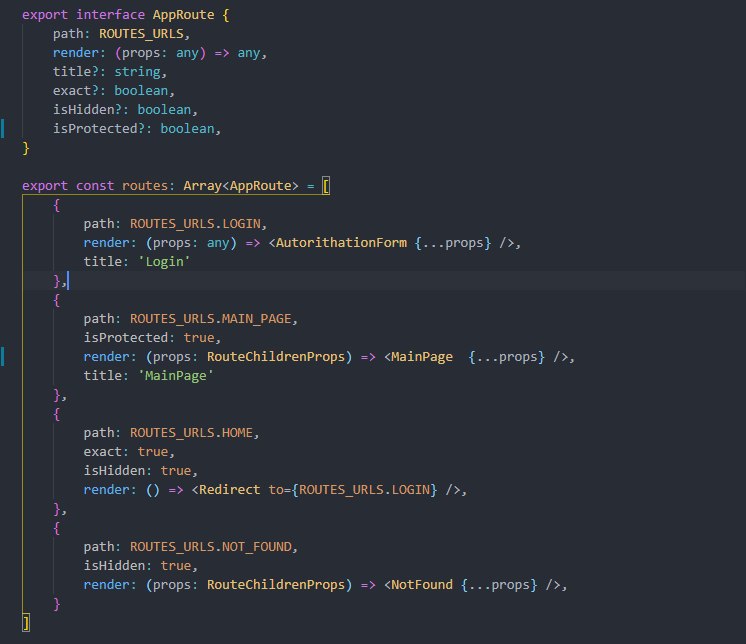
Task: Click 'ROUTES_URLS.NOT_FOUND' path value
Action: (x=210, y=547)
